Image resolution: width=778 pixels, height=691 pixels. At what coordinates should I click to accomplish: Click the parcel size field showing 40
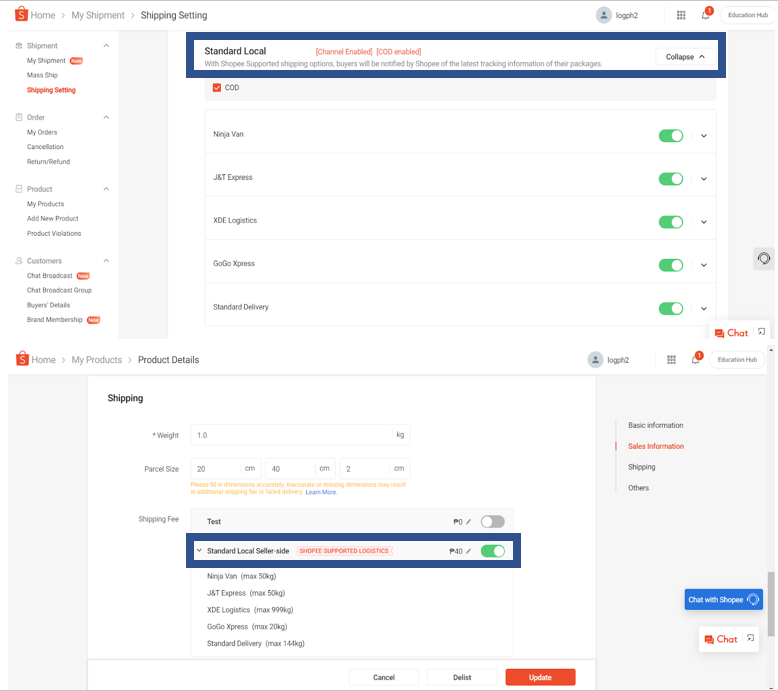[x=300, y=468]
